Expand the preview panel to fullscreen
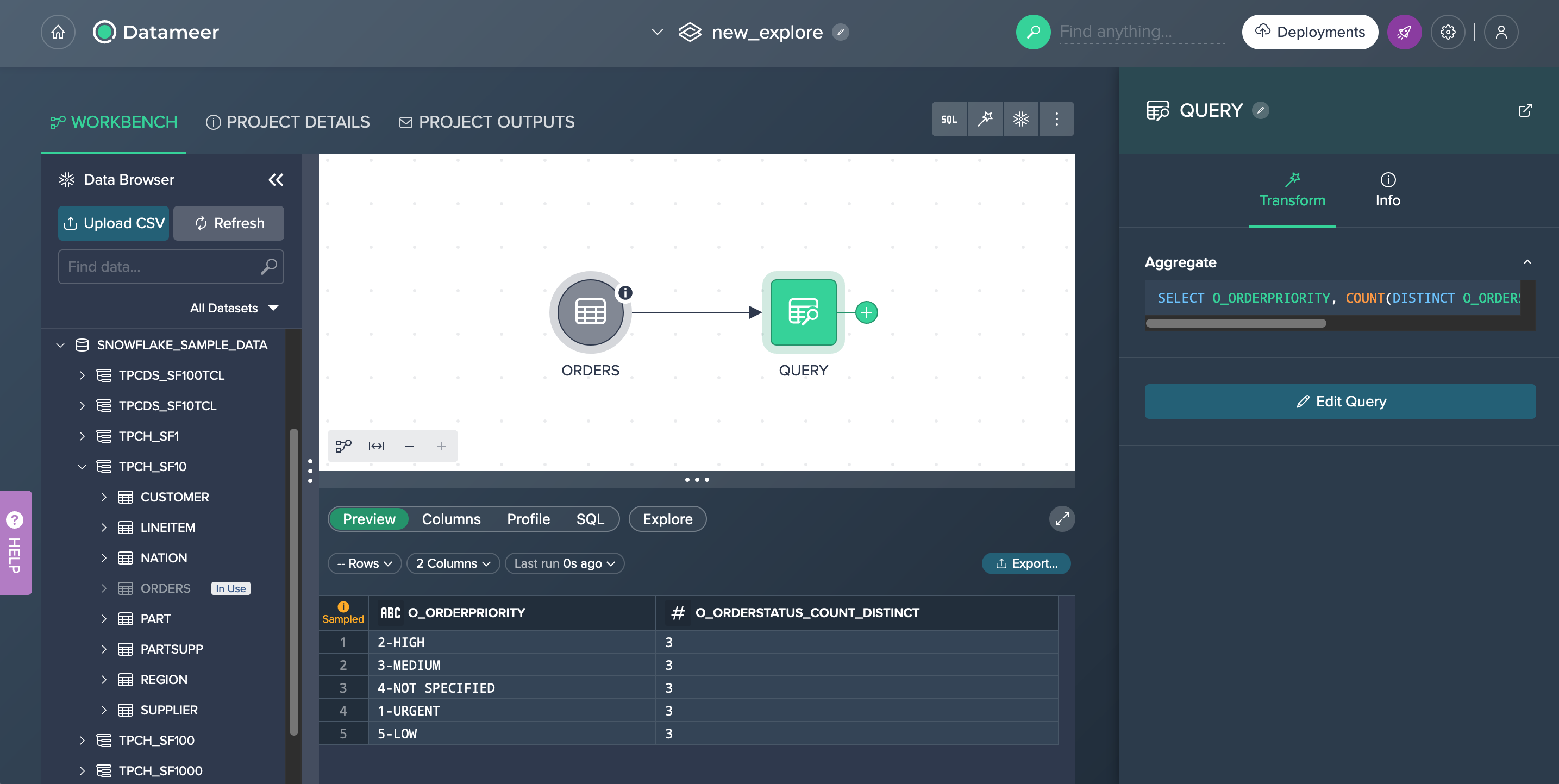The image size is (1559, 784). pyautogui.click(x=1062, y=519)
